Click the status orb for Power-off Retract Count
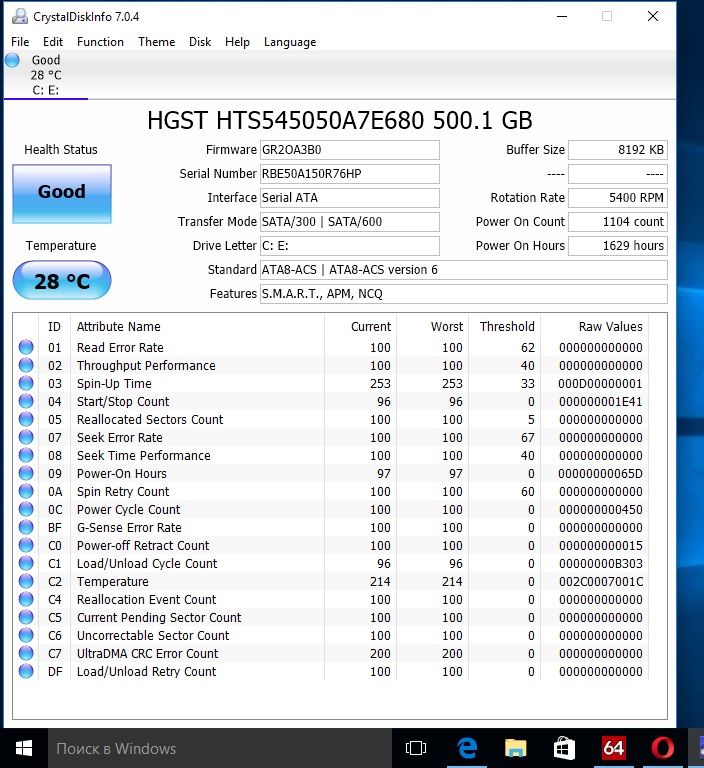This screenshot has height=768, width=704. [26, 546]
